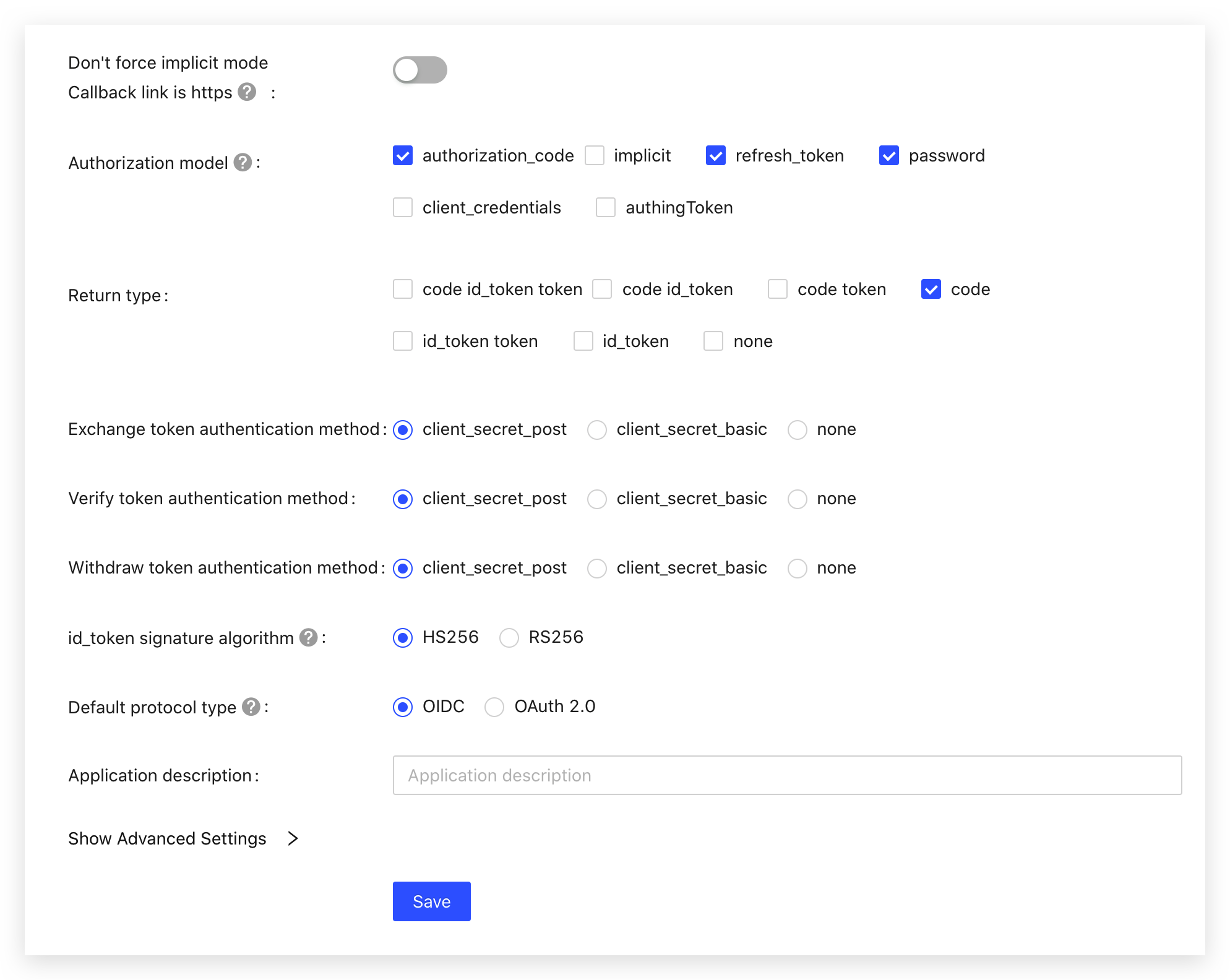1230x980 pixels.
Task: Check the 'none' return type checkbox
Action: coord(713,341)
